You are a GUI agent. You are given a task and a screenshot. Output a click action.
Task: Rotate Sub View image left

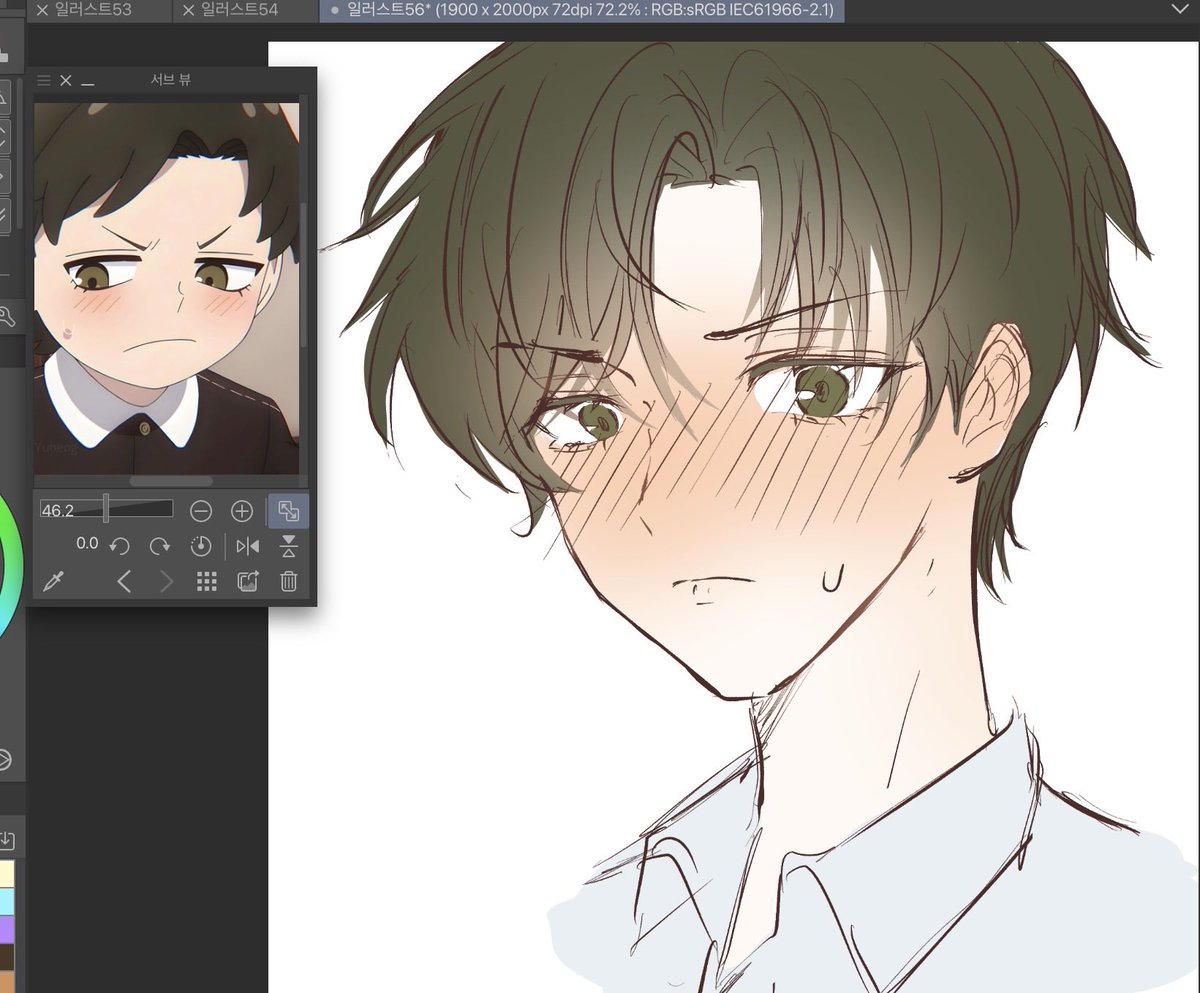pos(119,546)
